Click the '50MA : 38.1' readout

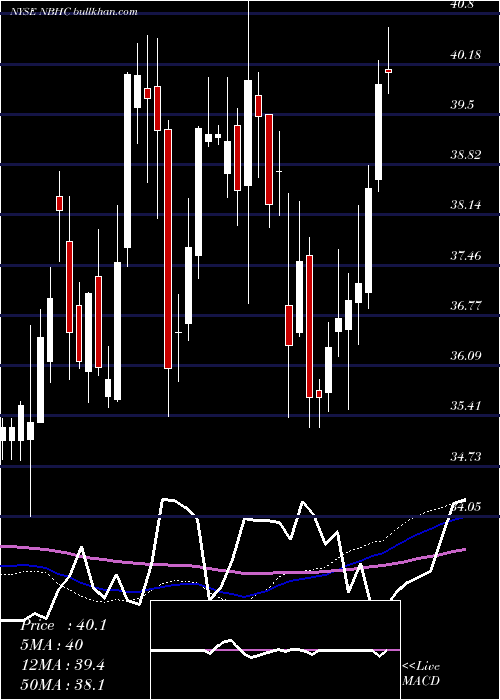click(63, 685)
